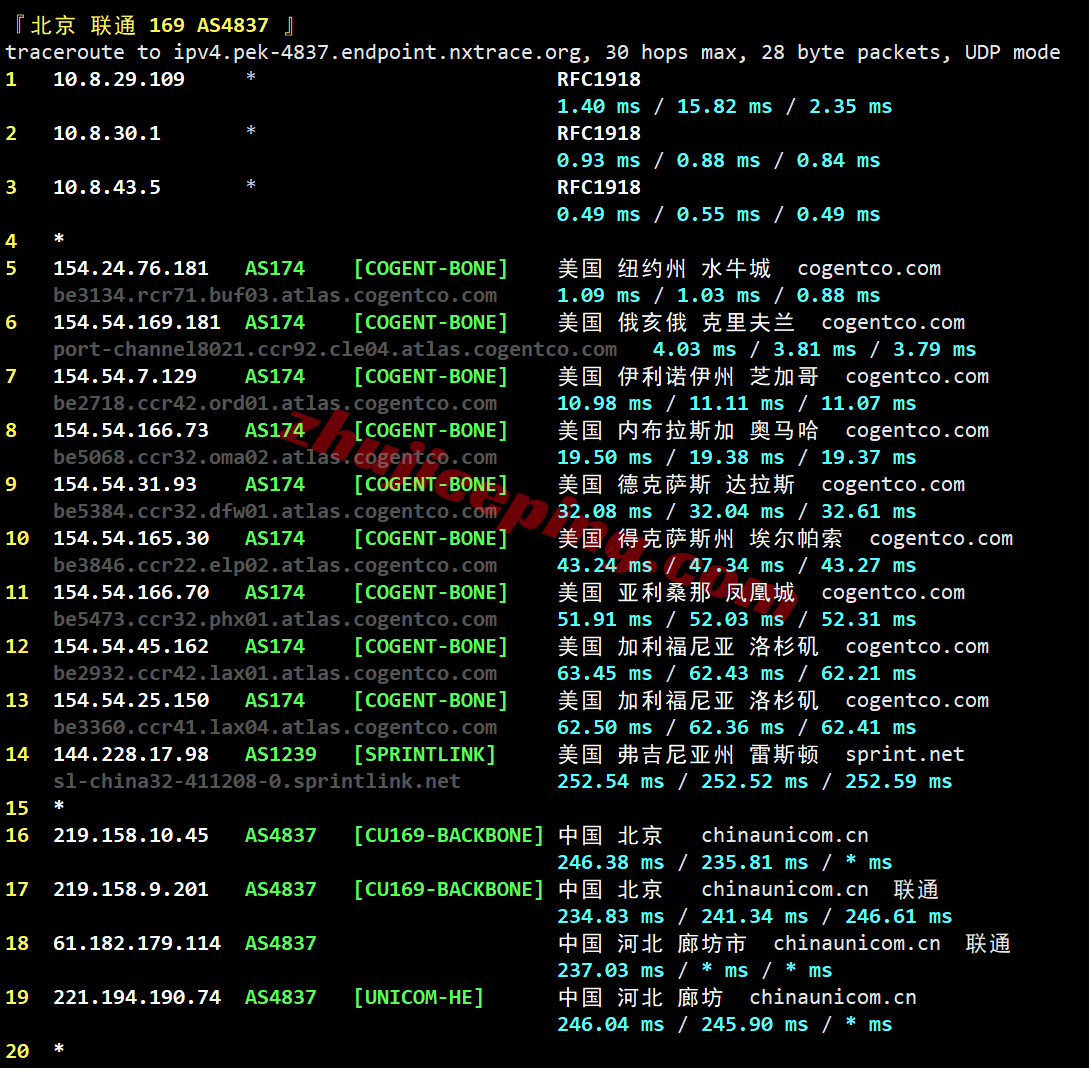Click hostname be3360.ccr41.lax04.atlas.cogentco.com
The width and height of the screenshot is (1089, 1068).
(x=275, y=728)
